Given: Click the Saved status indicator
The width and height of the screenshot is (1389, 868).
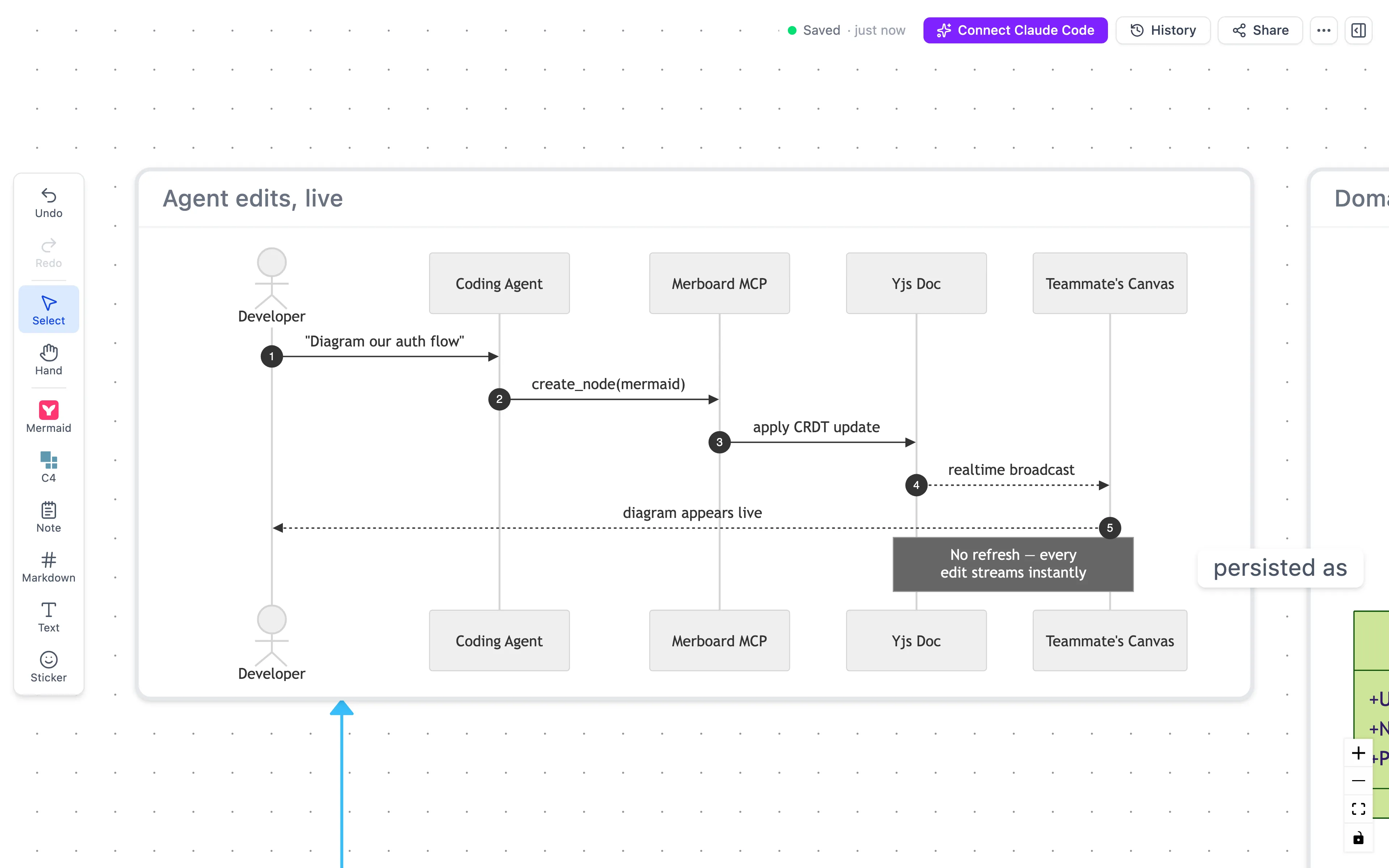Looking at the screenshot, I should pyautogui.click(x=846, y=30).
